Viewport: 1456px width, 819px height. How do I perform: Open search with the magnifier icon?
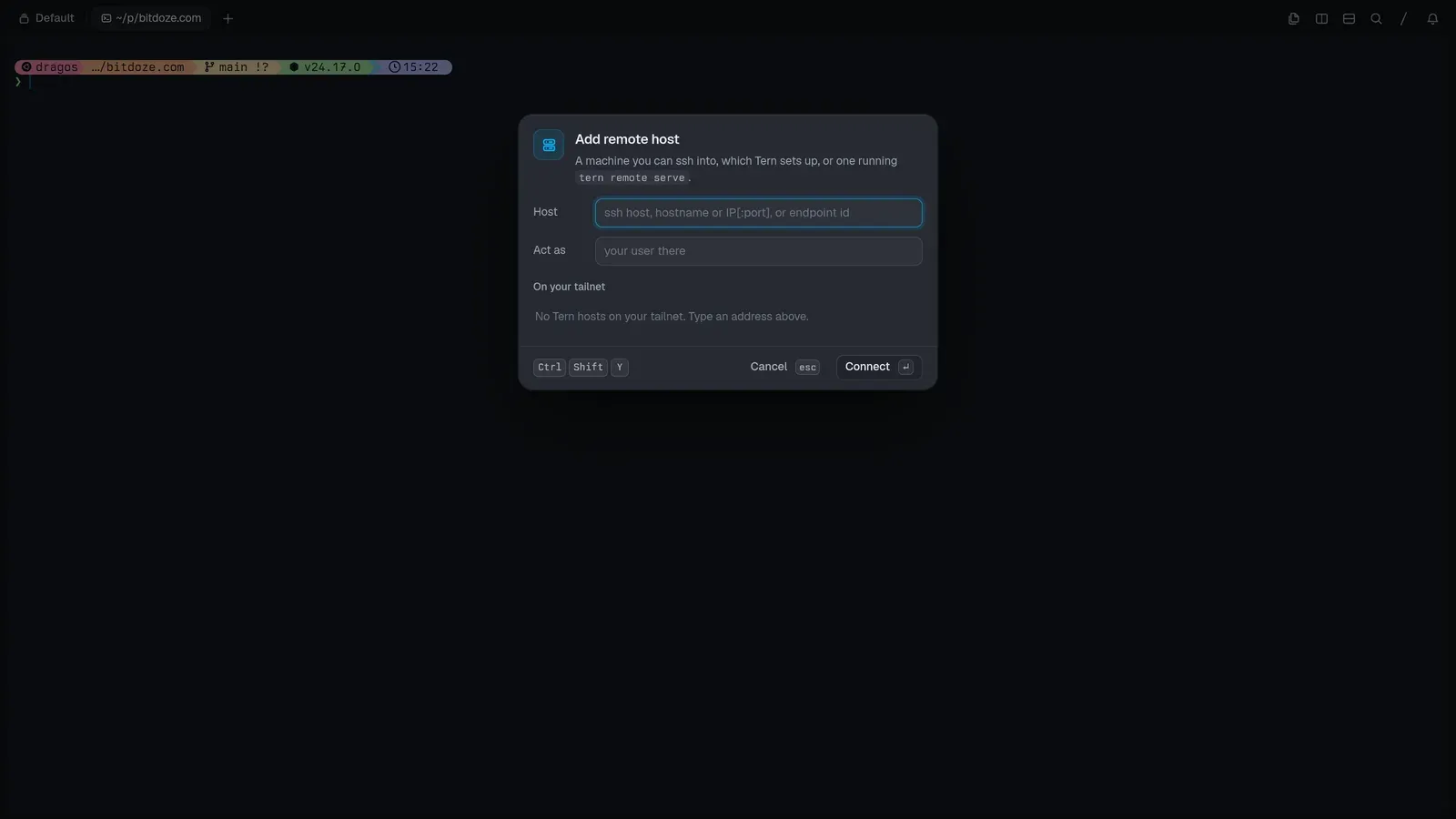[1376, 18]
